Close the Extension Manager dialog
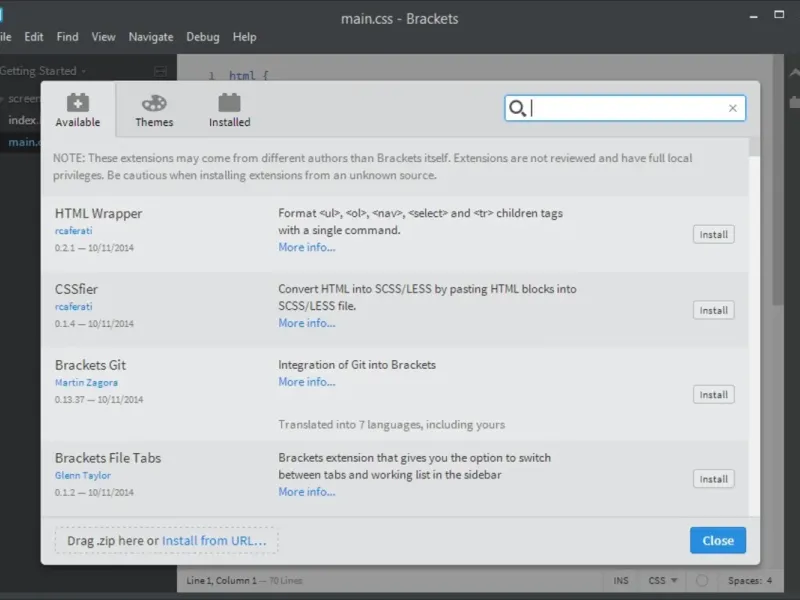This screenshot has height=600, width=800. pyautogui.click(x=718, y=540)
